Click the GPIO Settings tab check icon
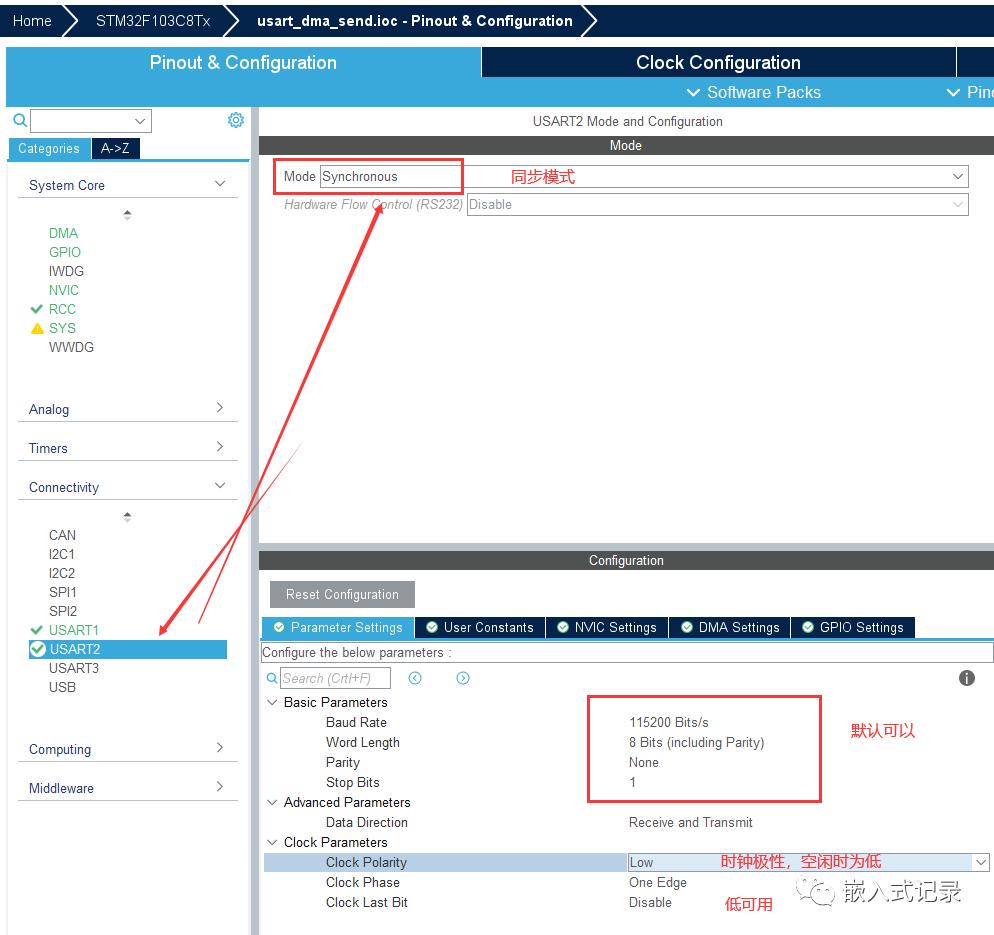 pyautogui.click(x=808, y=627)
